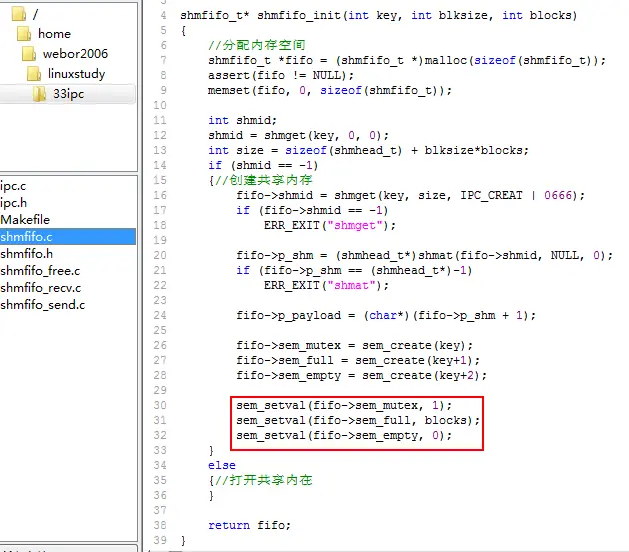Screen dimensions: 629x552
Task: Click the //分配内存空间 comment
Action: point(256,45)
